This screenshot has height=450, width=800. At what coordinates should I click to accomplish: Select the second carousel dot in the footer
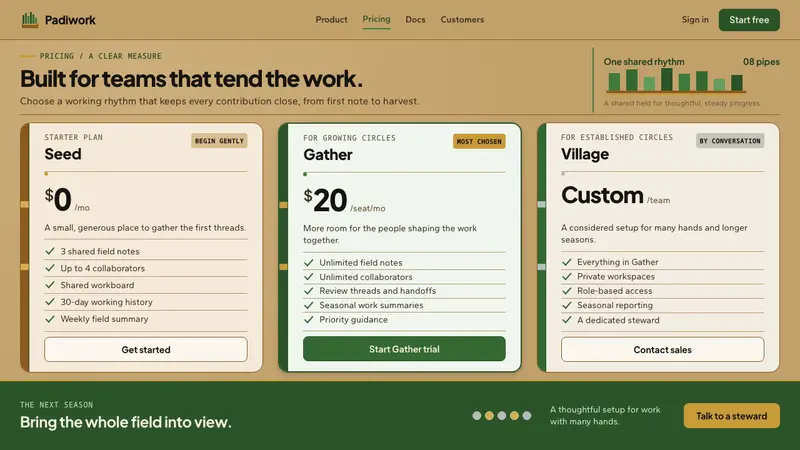pos(489,416)
